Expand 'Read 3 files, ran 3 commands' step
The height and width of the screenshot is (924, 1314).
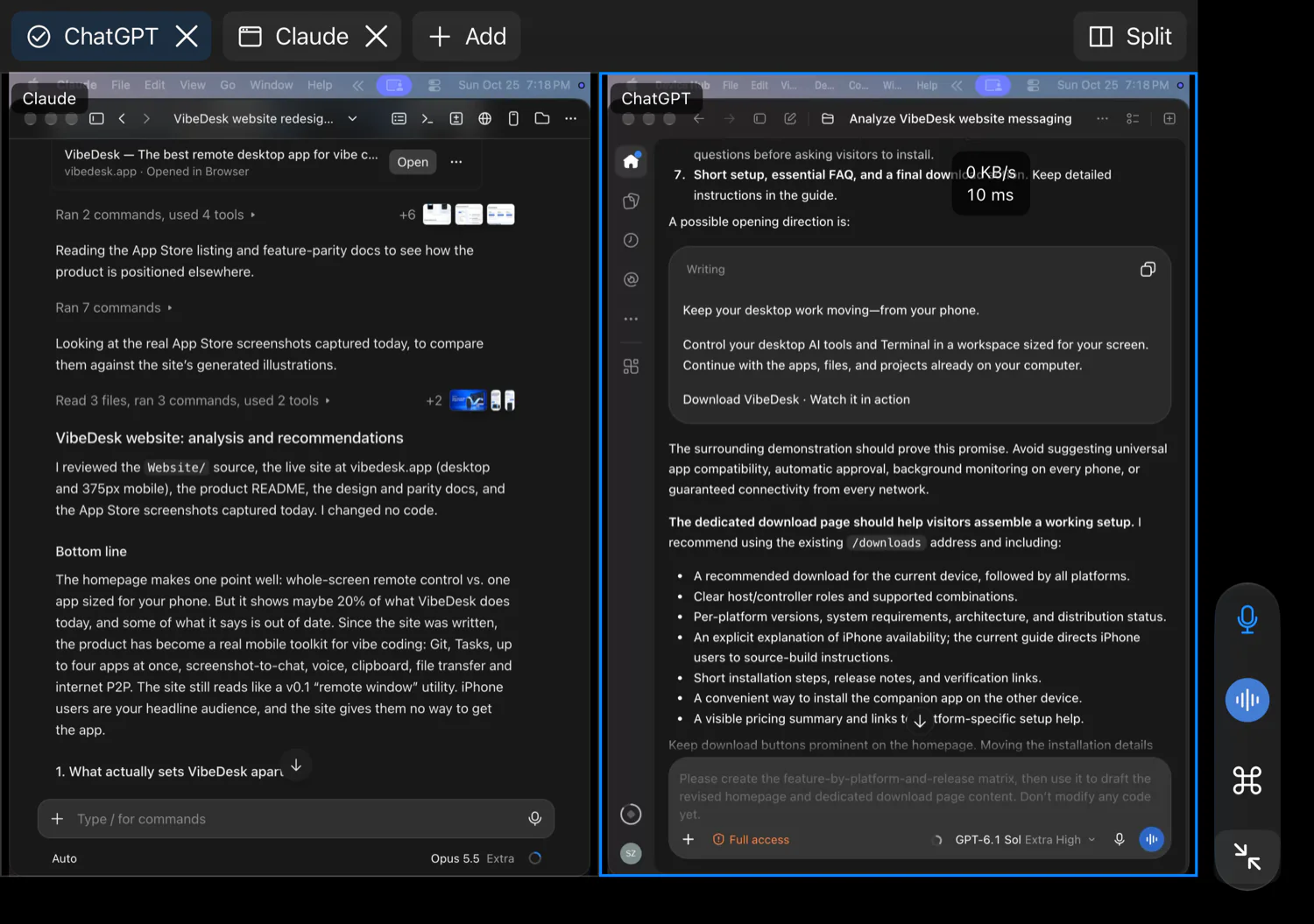193,400
